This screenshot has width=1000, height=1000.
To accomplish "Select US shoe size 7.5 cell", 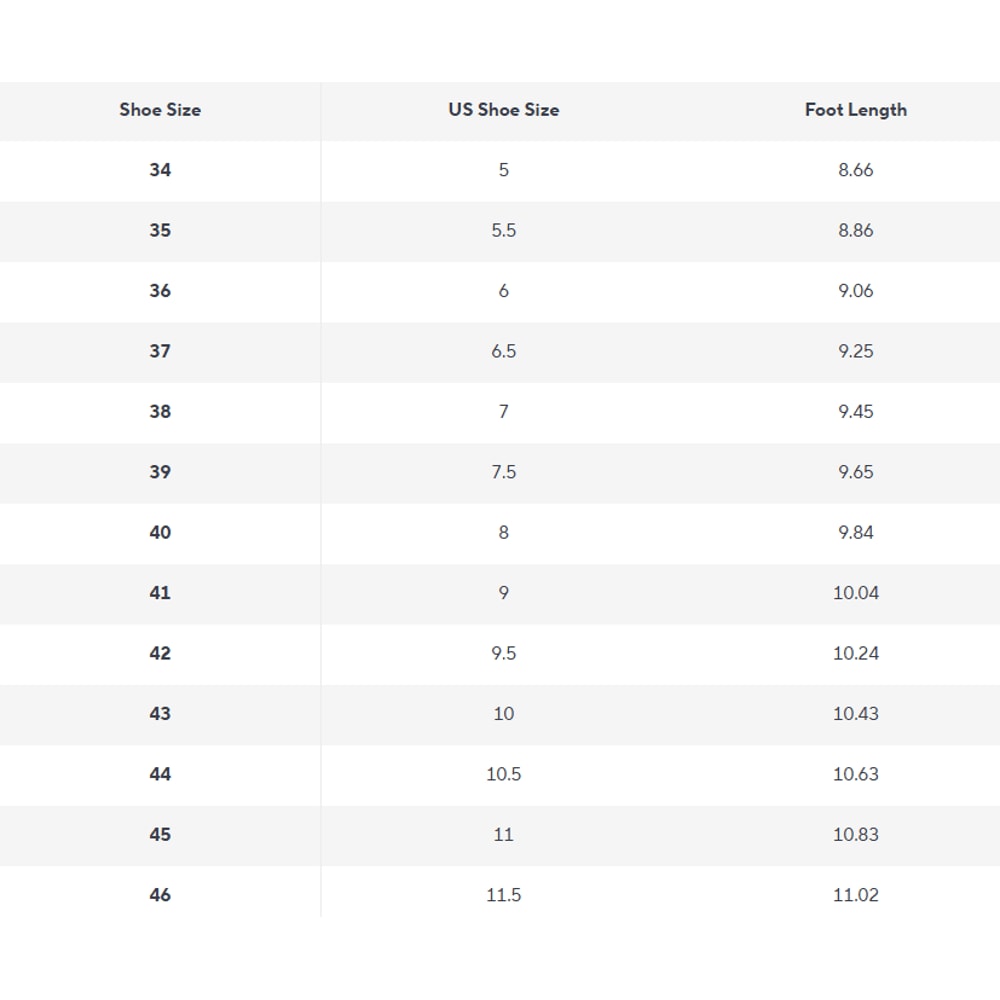I will point(503,472).
